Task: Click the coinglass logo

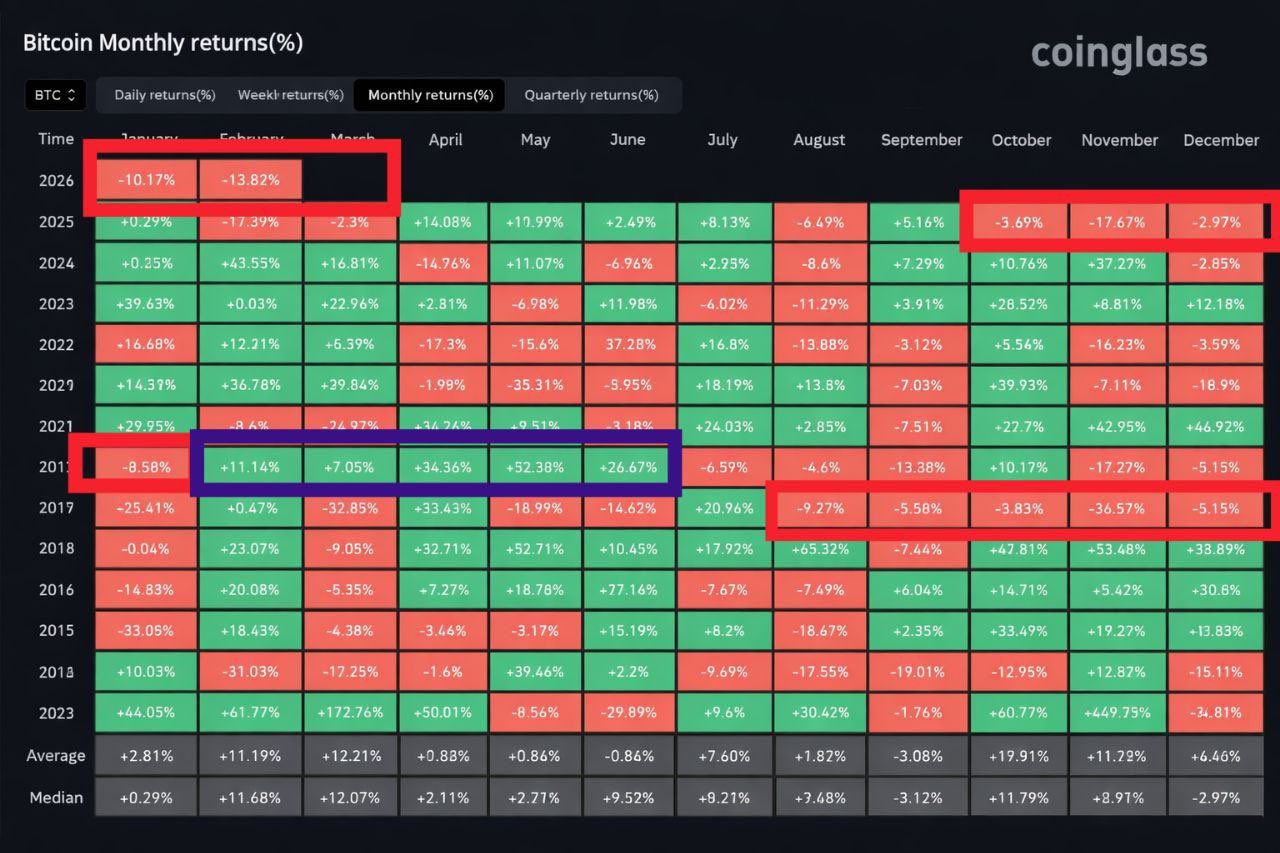Action: click(1118, 55)
